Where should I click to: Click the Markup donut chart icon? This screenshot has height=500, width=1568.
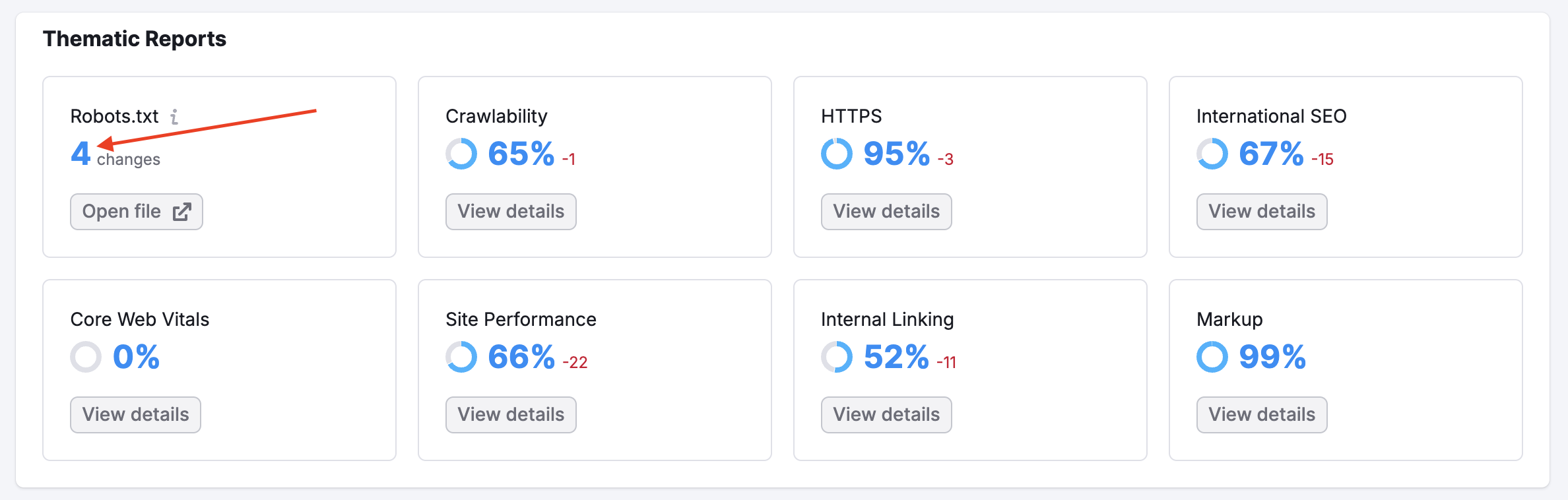[x=1212, y=357]
